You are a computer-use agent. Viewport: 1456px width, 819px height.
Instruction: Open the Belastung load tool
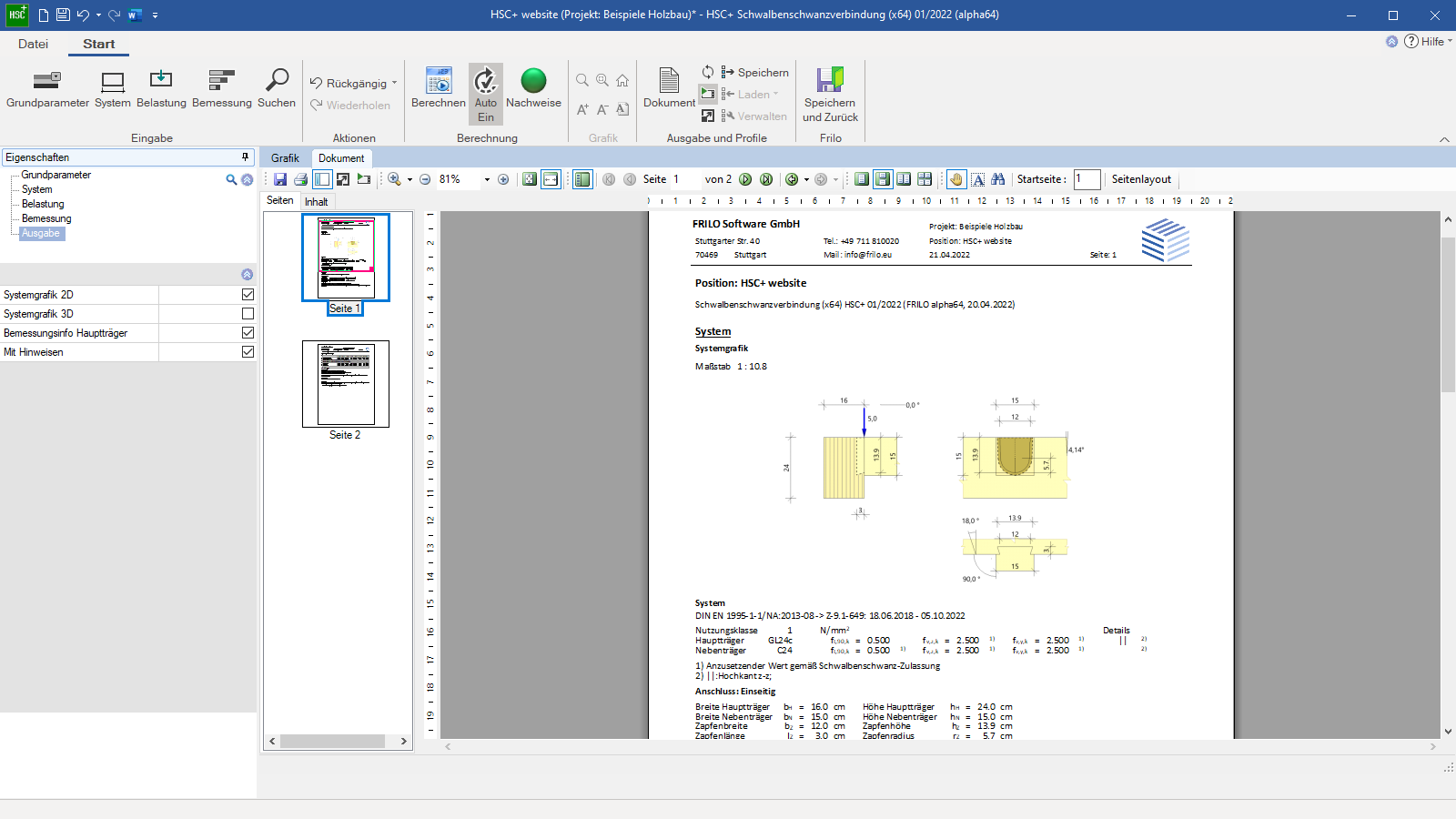point(161,89)
